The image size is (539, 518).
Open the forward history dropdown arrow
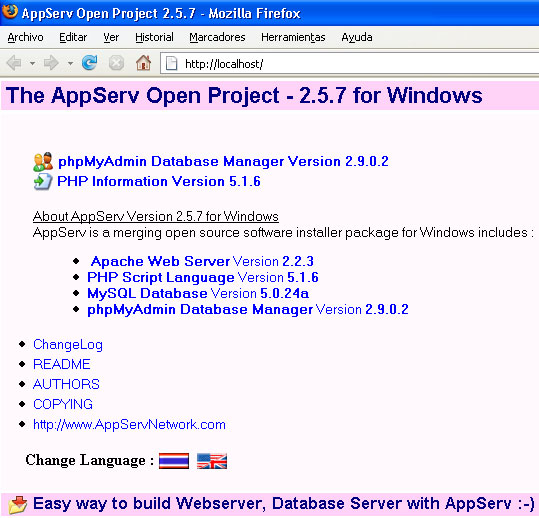(x=70, y=63)
